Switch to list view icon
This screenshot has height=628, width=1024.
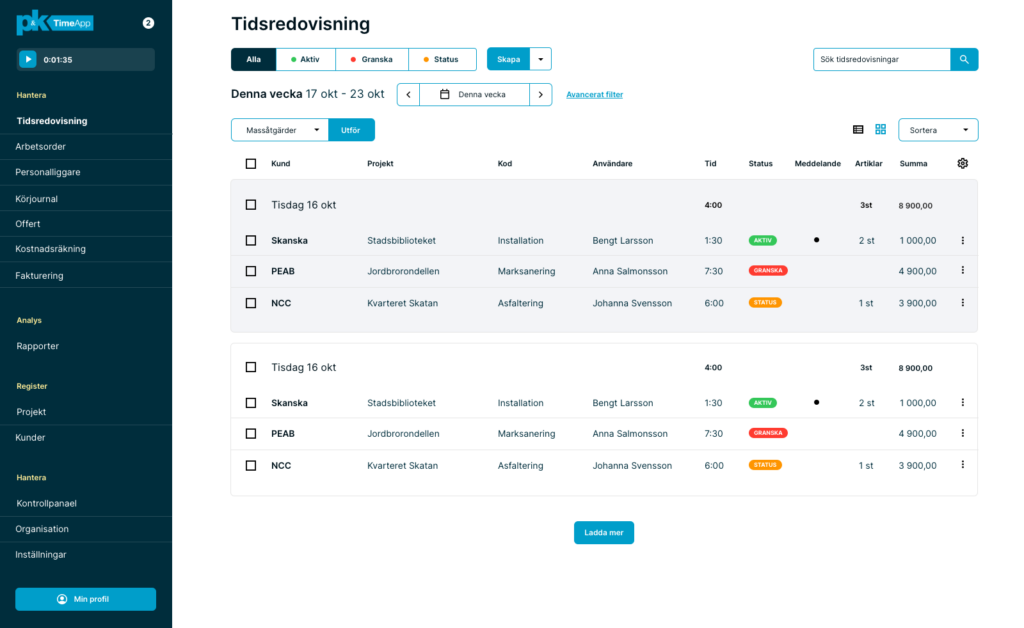858,130
